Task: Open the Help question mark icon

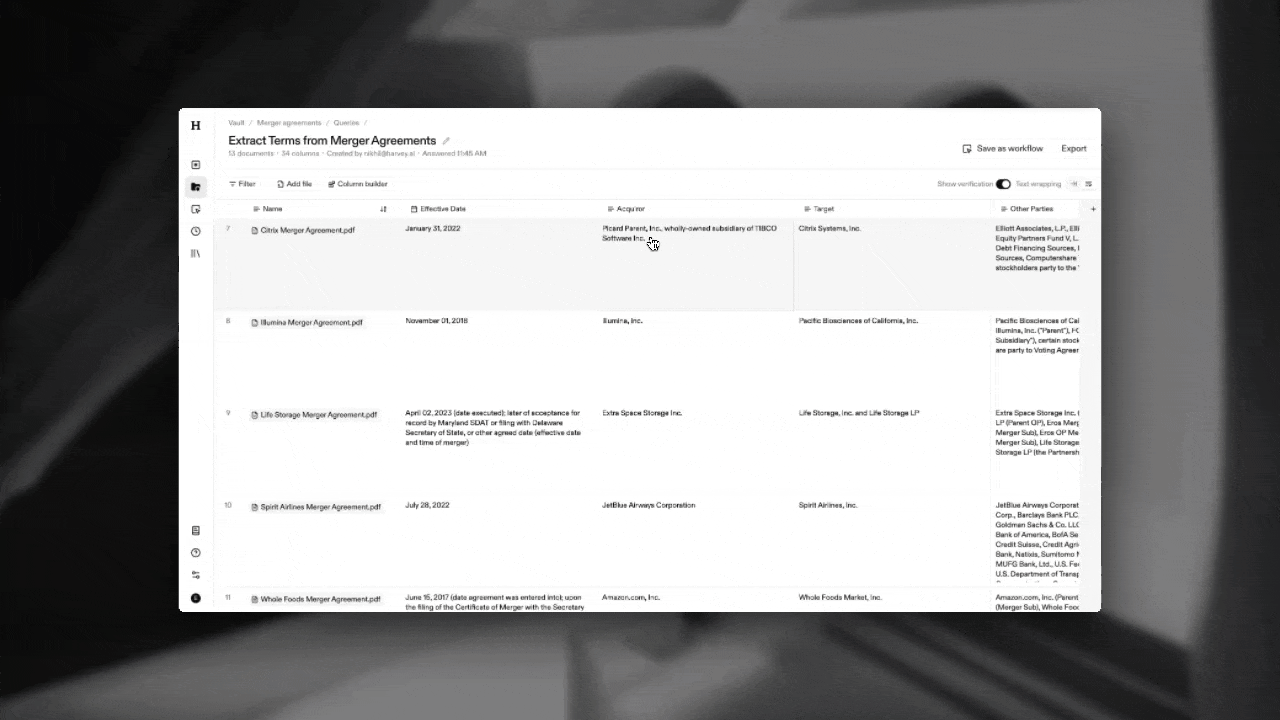Action: pos(195,553)
